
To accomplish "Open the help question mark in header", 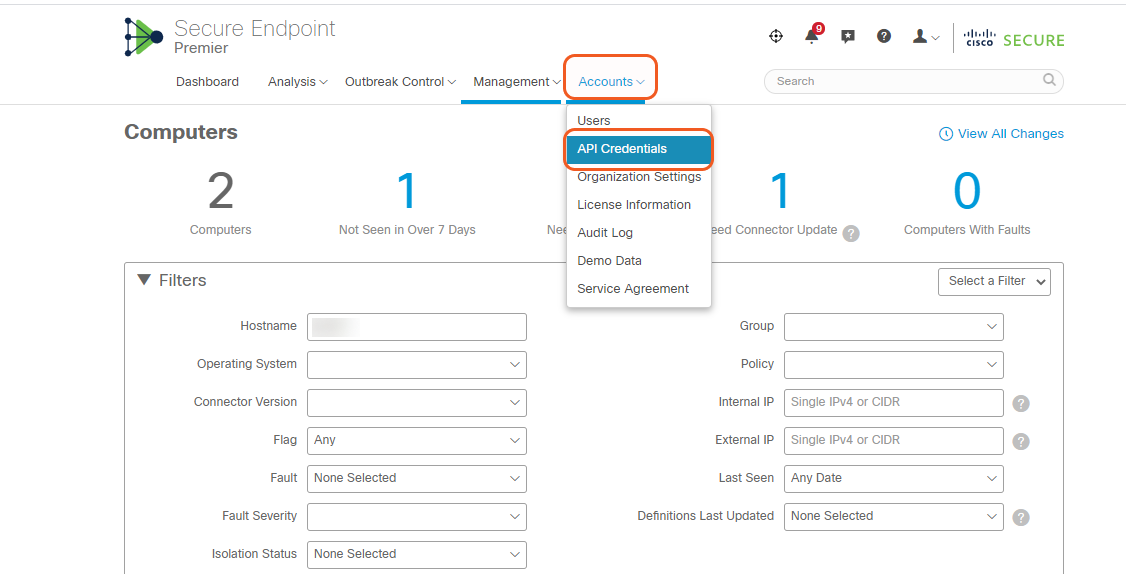I will click(884, 36).
